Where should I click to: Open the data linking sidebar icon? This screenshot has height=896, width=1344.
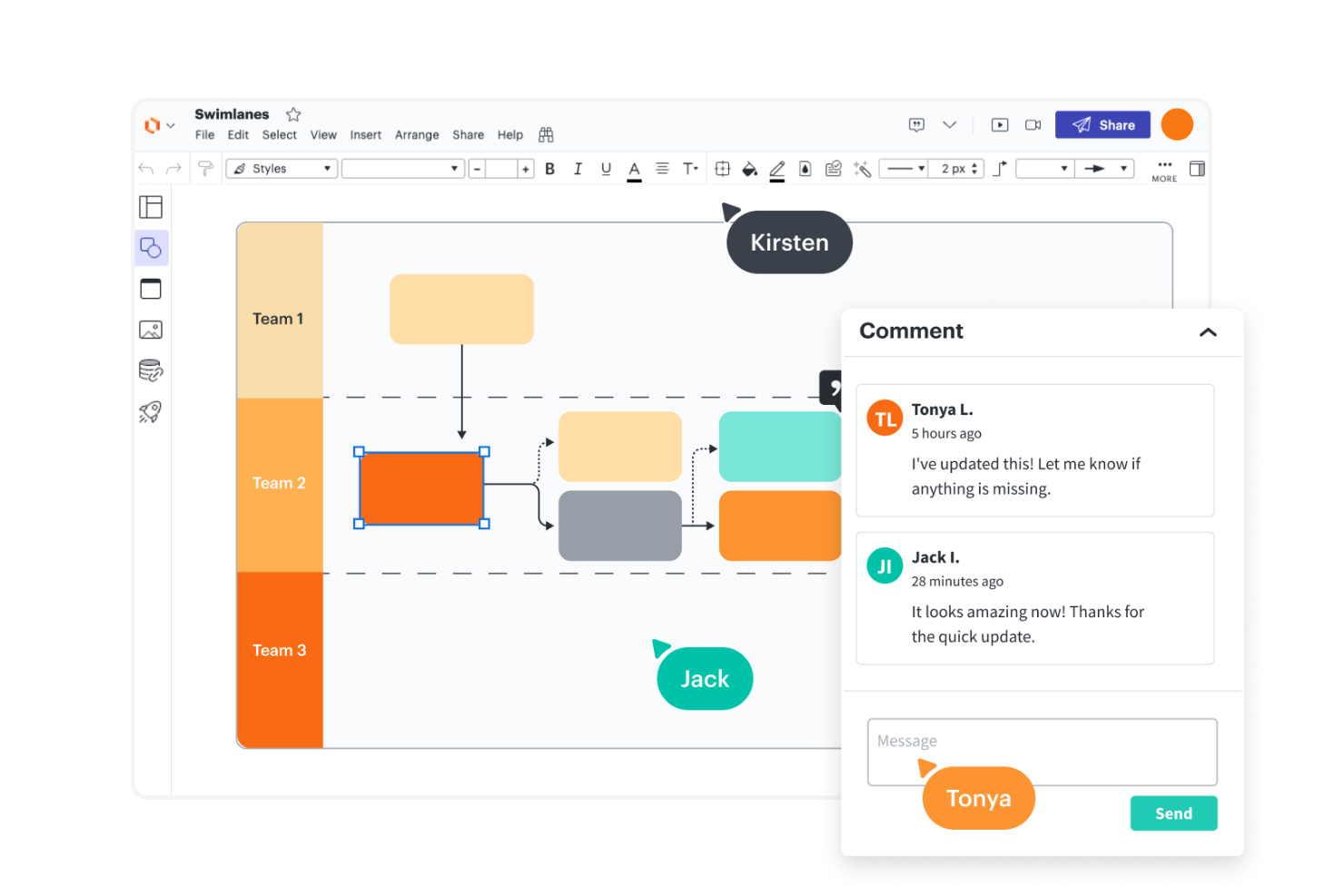151,370
